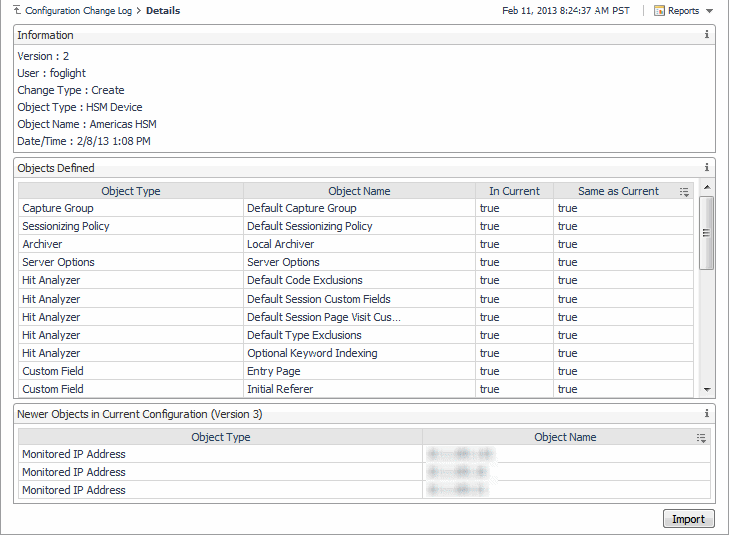The width and height of the screenshot is (729, 535).
Task: Sort by In Current column header
Action: [514, 191]
